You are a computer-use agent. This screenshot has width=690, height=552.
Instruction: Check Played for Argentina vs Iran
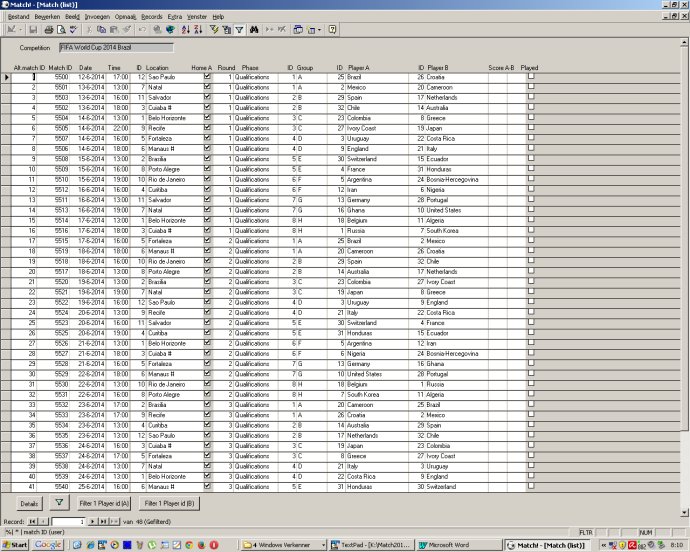[531, 342]
